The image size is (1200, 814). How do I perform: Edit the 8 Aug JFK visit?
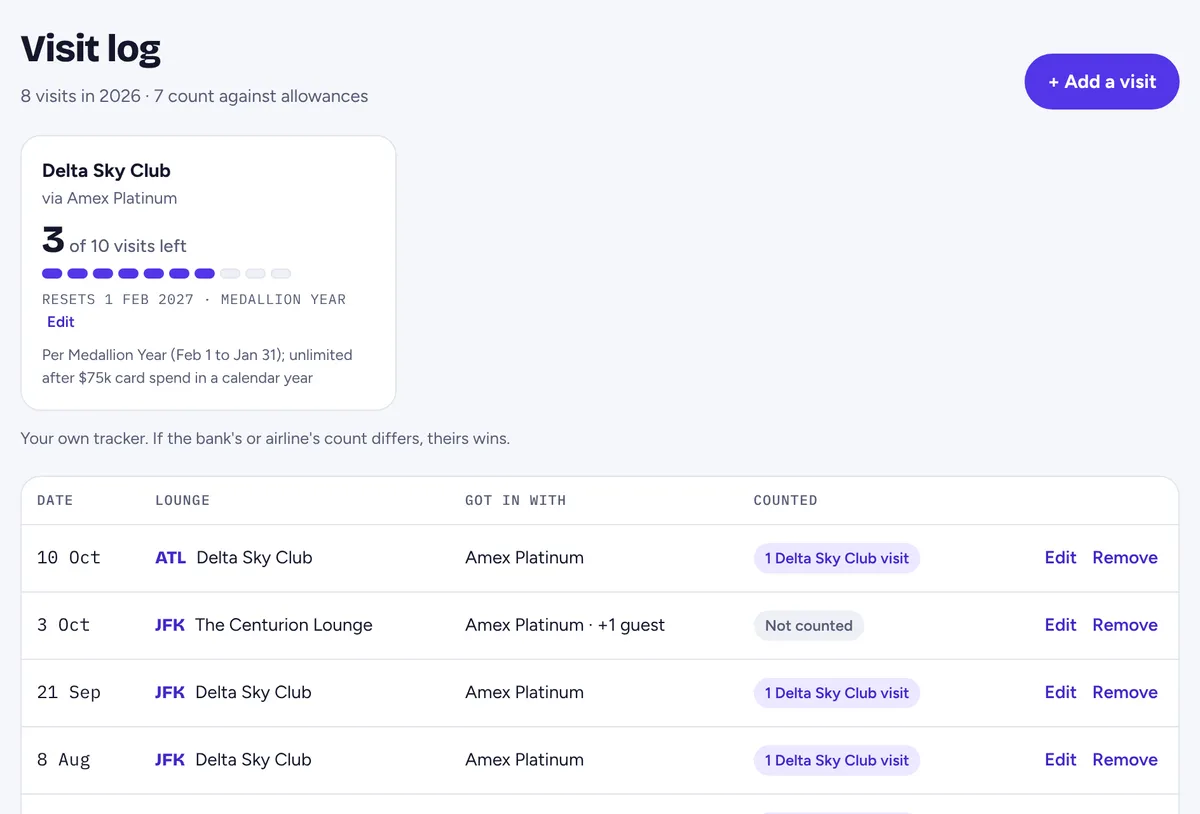point(1060,760)
